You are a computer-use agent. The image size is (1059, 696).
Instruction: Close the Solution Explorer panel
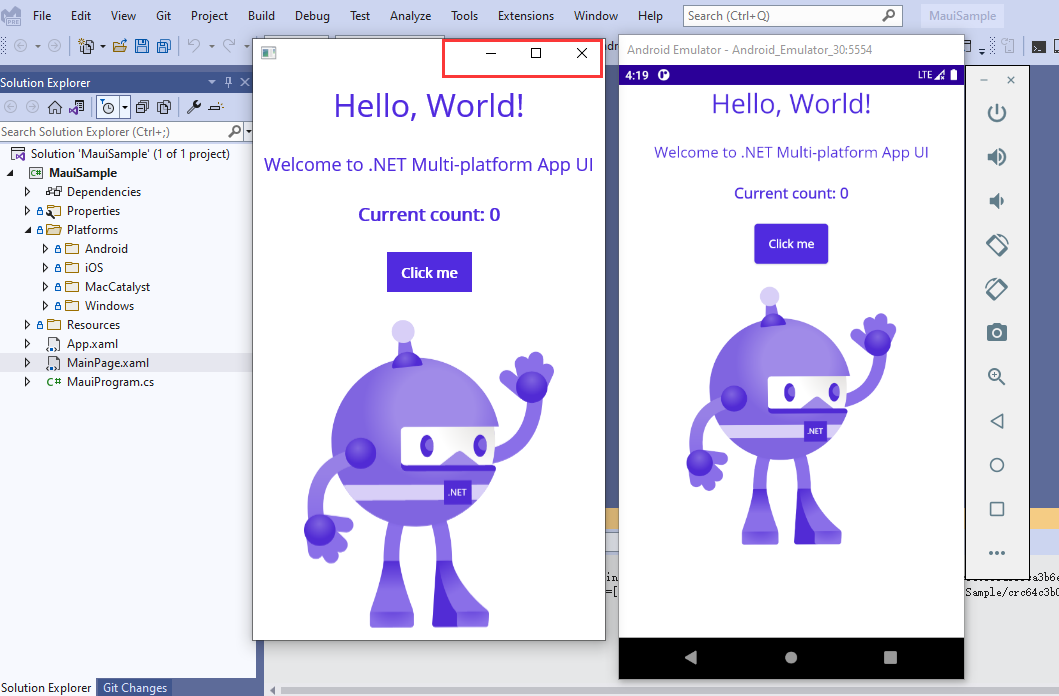244,82
